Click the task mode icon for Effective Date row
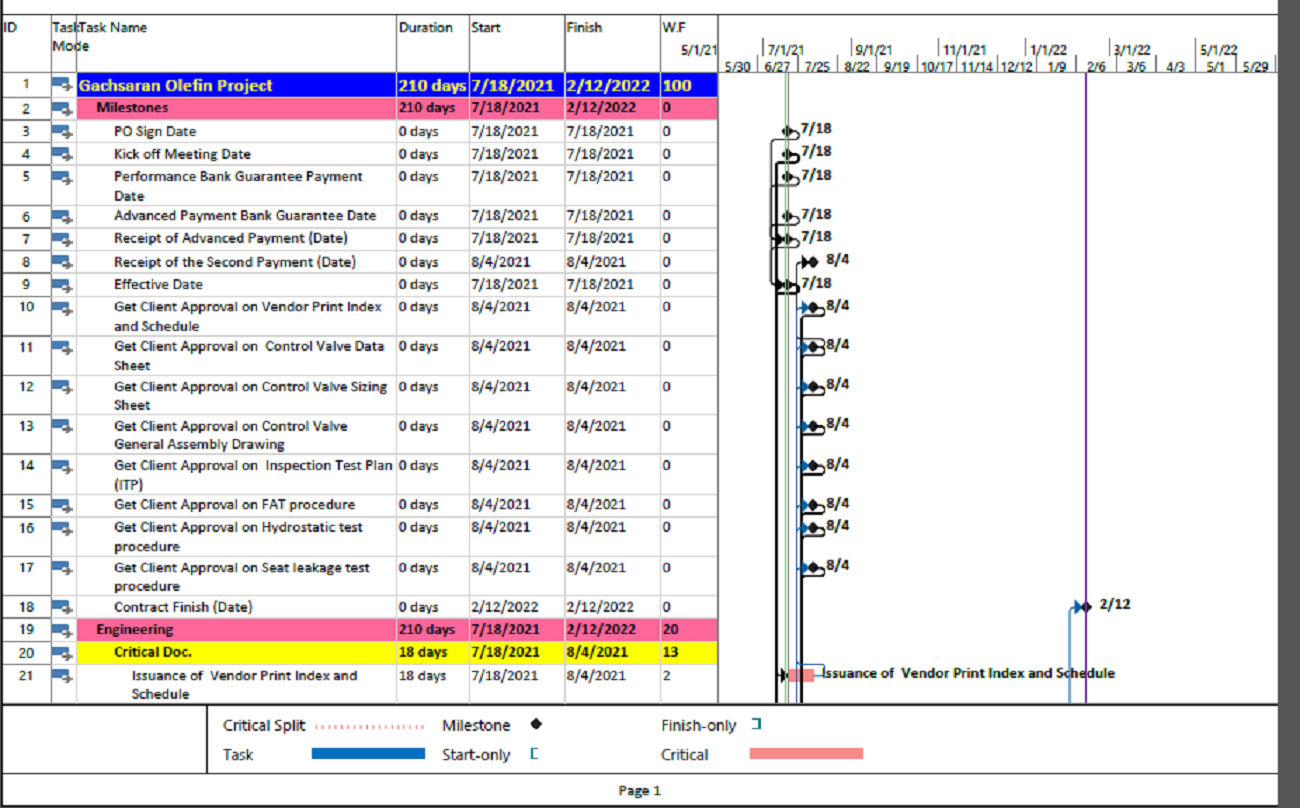The image size is (1300, 808). tap(63, 284)
